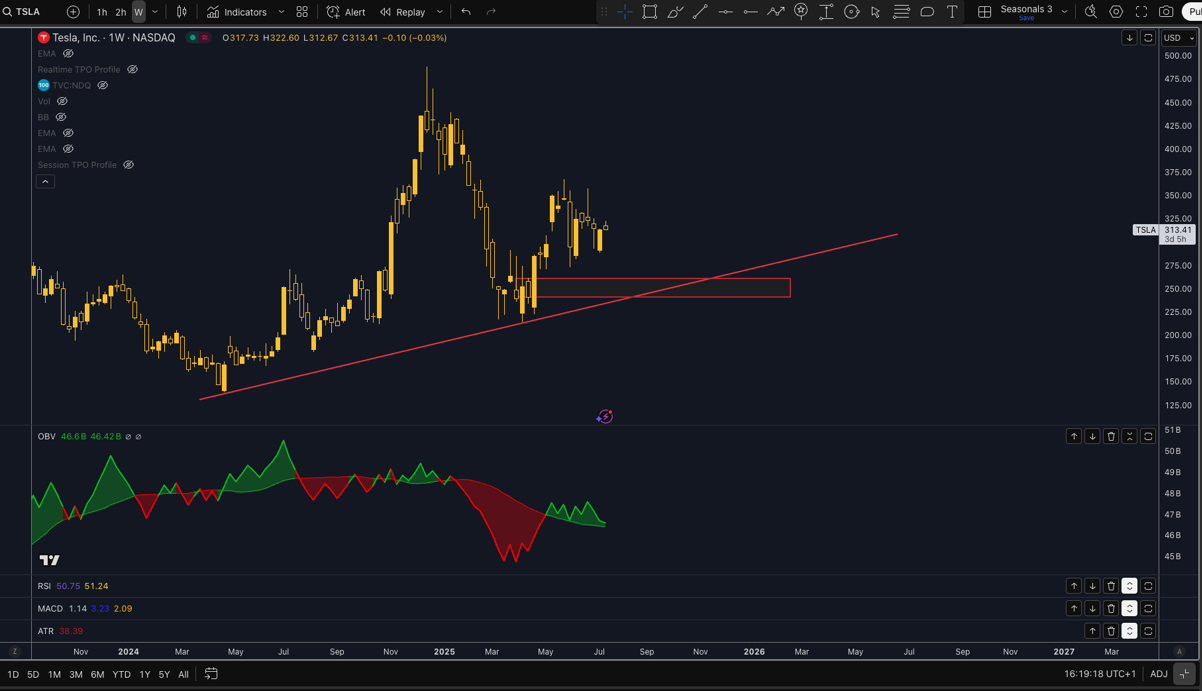
Task: Save the Seasonals 3 layout
Action: coord(1026,18)
